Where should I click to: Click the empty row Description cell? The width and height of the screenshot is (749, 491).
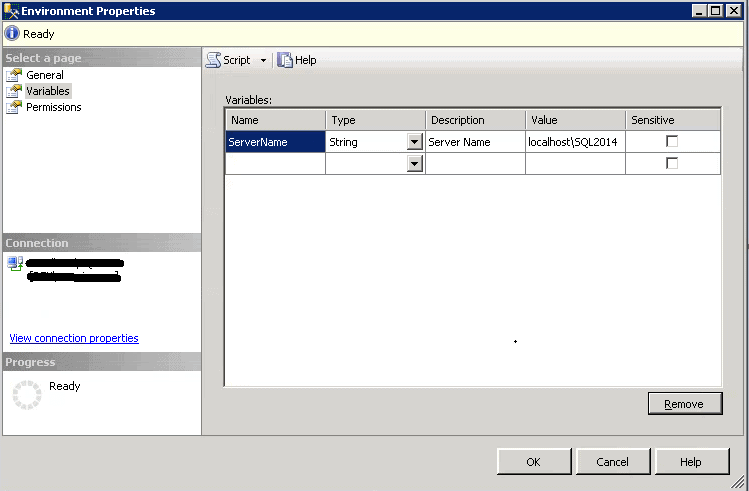[x=475, y=164]
